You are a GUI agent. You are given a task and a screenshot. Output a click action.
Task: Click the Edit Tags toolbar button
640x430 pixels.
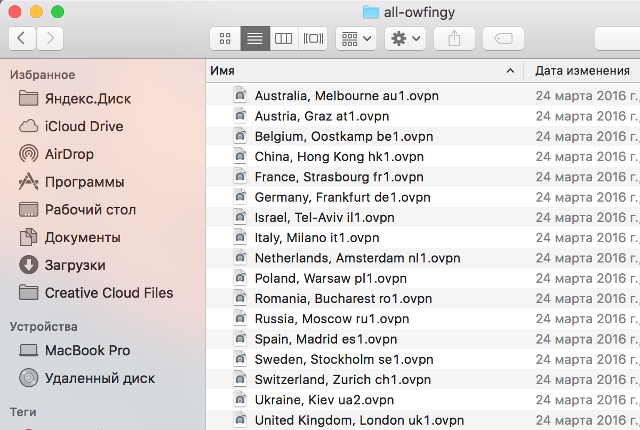[x=503, y=38]
